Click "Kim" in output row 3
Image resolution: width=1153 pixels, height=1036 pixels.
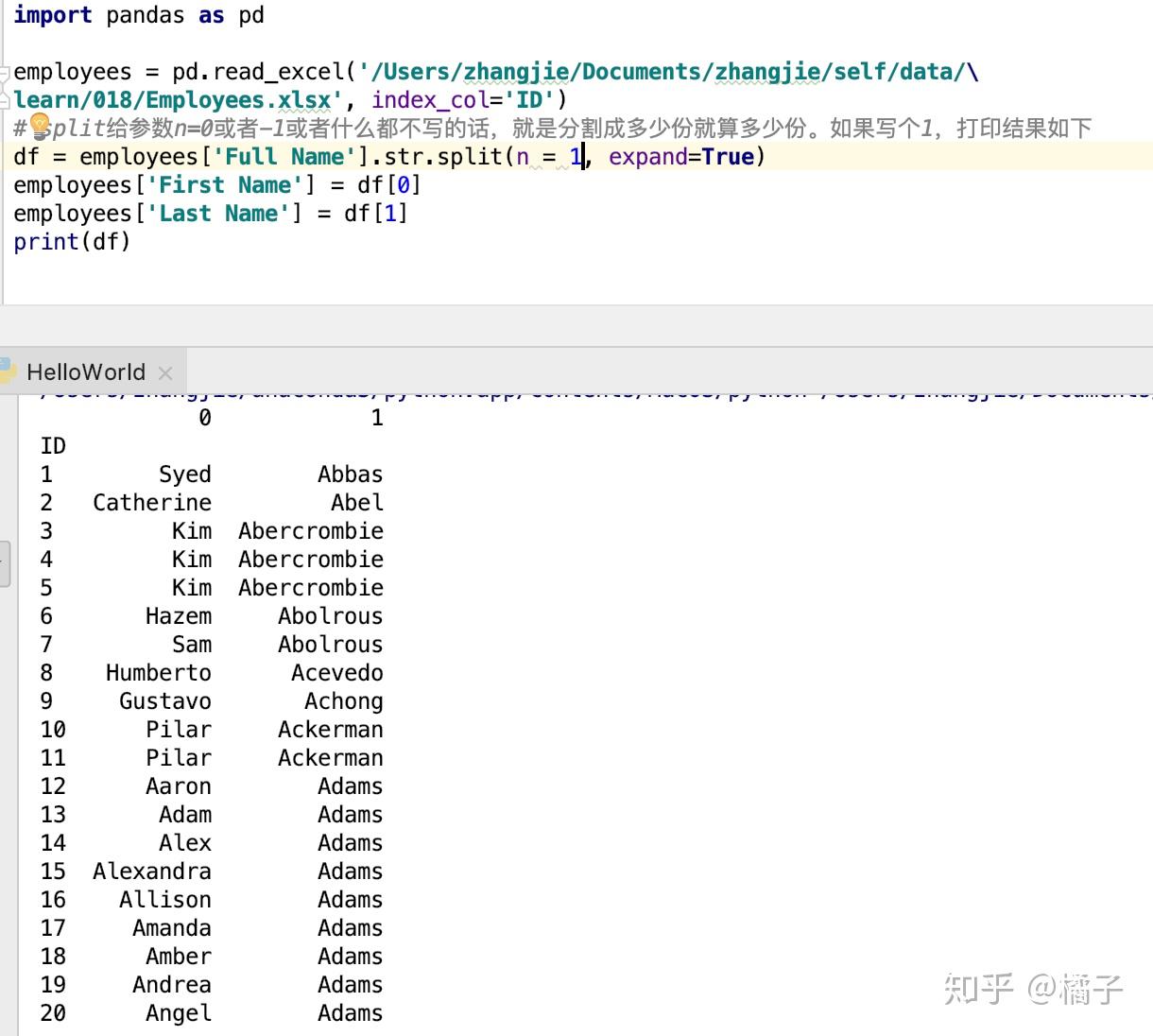coord(192,531)
